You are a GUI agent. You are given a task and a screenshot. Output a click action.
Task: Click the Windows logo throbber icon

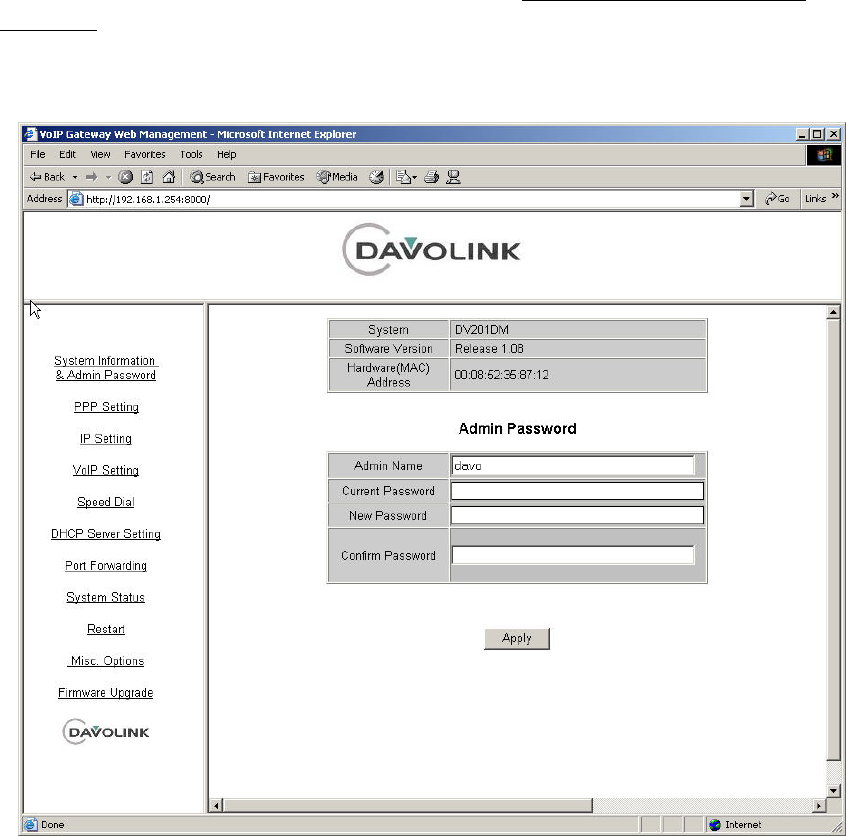(824, 155)
